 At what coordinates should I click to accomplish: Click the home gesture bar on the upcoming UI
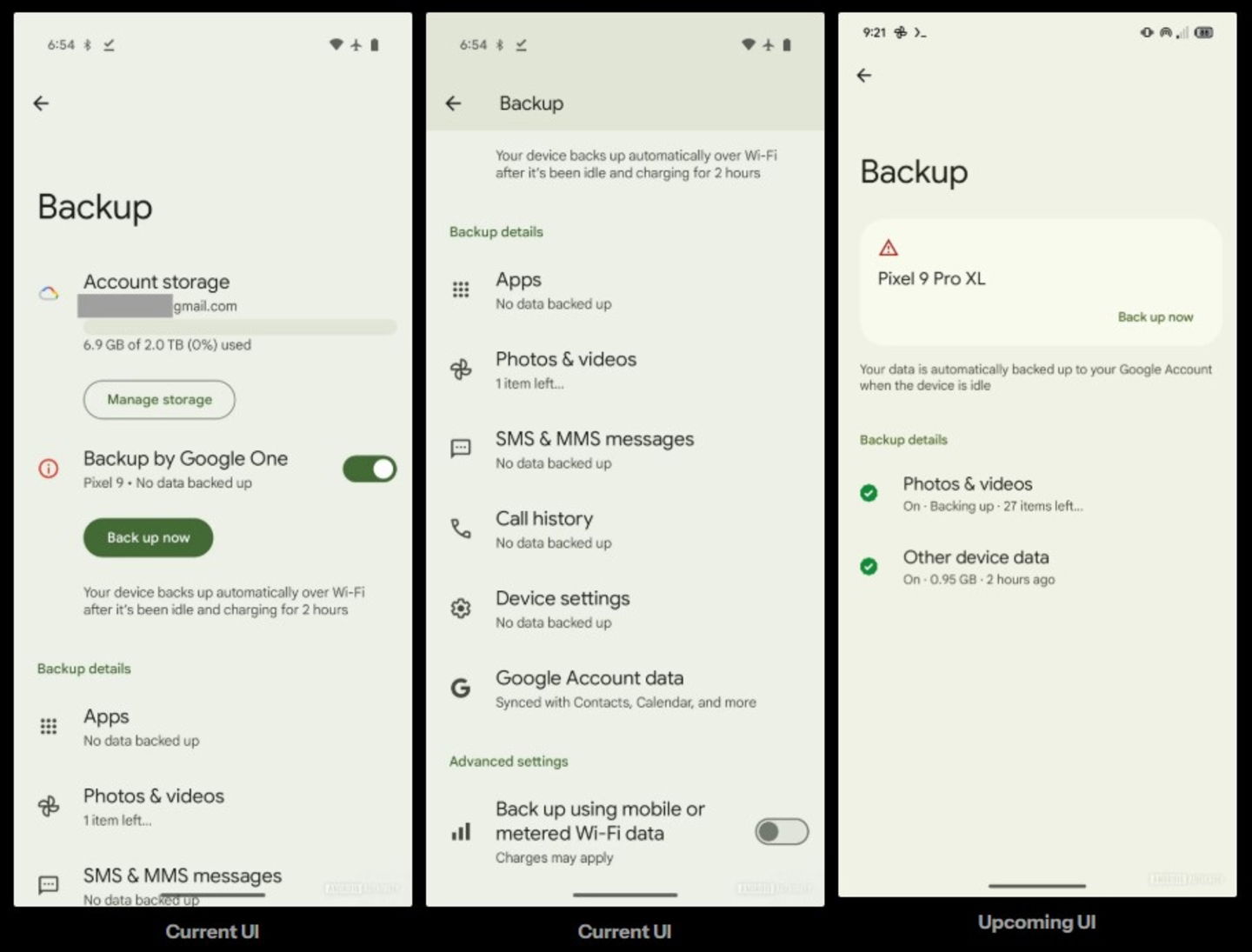[1036, 884]
